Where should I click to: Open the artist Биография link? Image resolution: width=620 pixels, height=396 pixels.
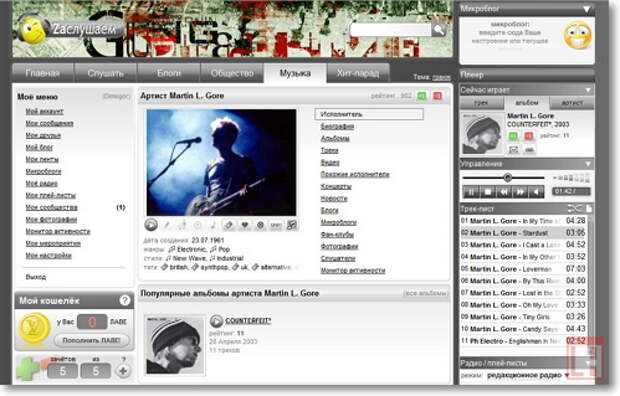[x=337, y=127]
